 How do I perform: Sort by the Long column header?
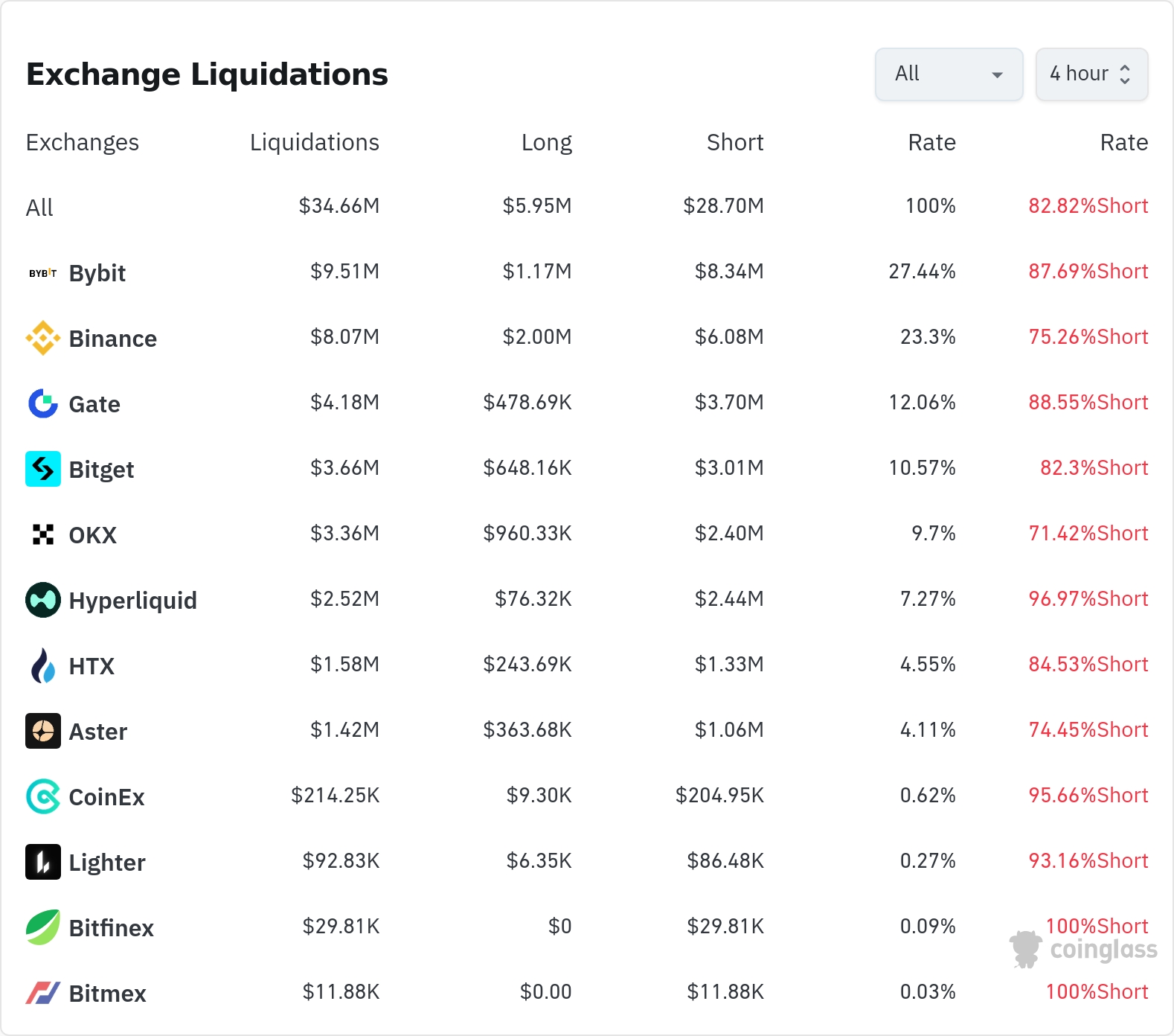click(x=546, y=142)
